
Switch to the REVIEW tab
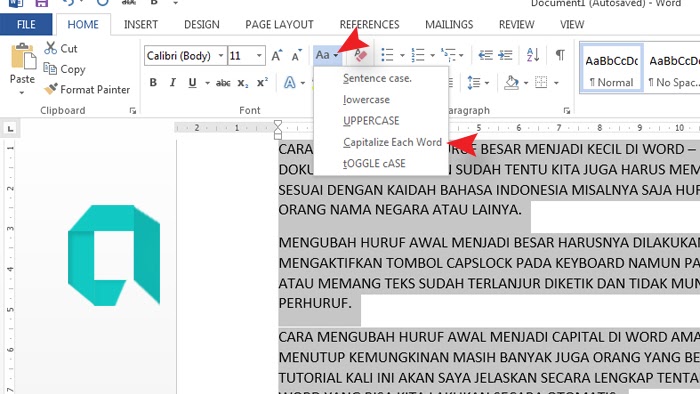[517, 25]
